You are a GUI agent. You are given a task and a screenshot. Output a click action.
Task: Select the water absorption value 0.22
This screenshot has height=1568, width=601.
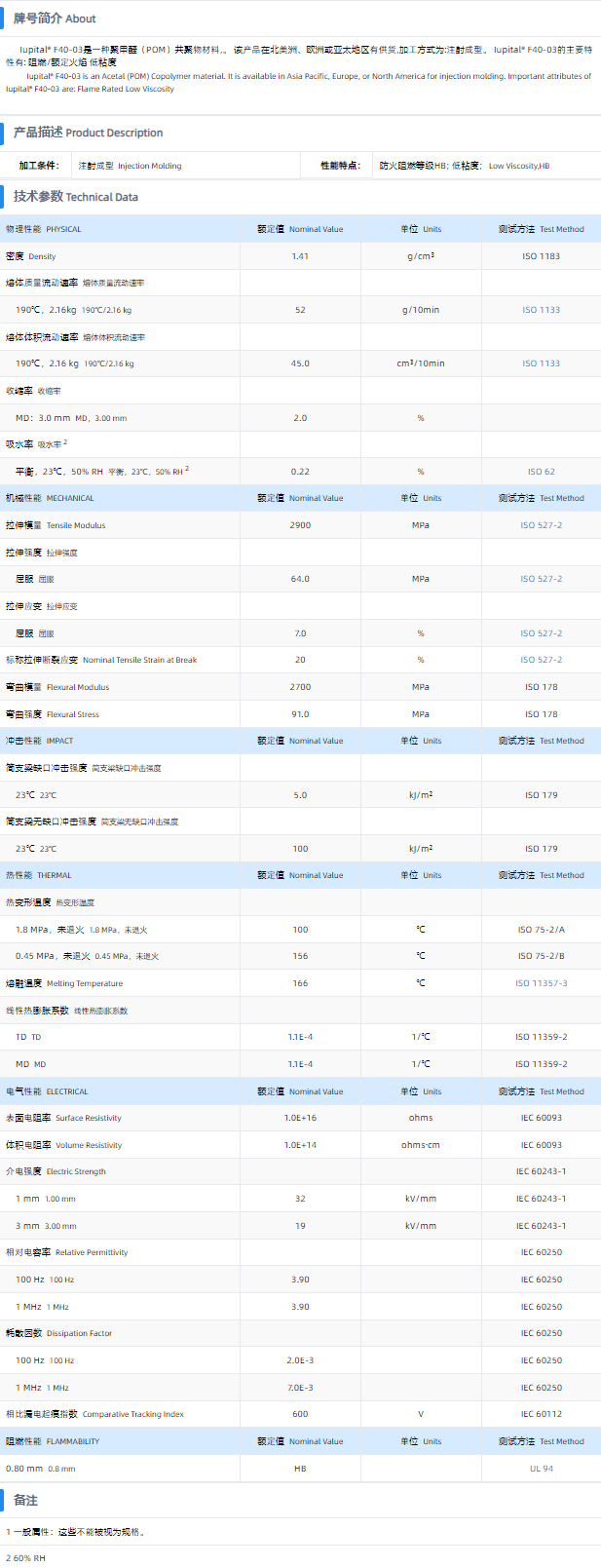click(300, 472)
